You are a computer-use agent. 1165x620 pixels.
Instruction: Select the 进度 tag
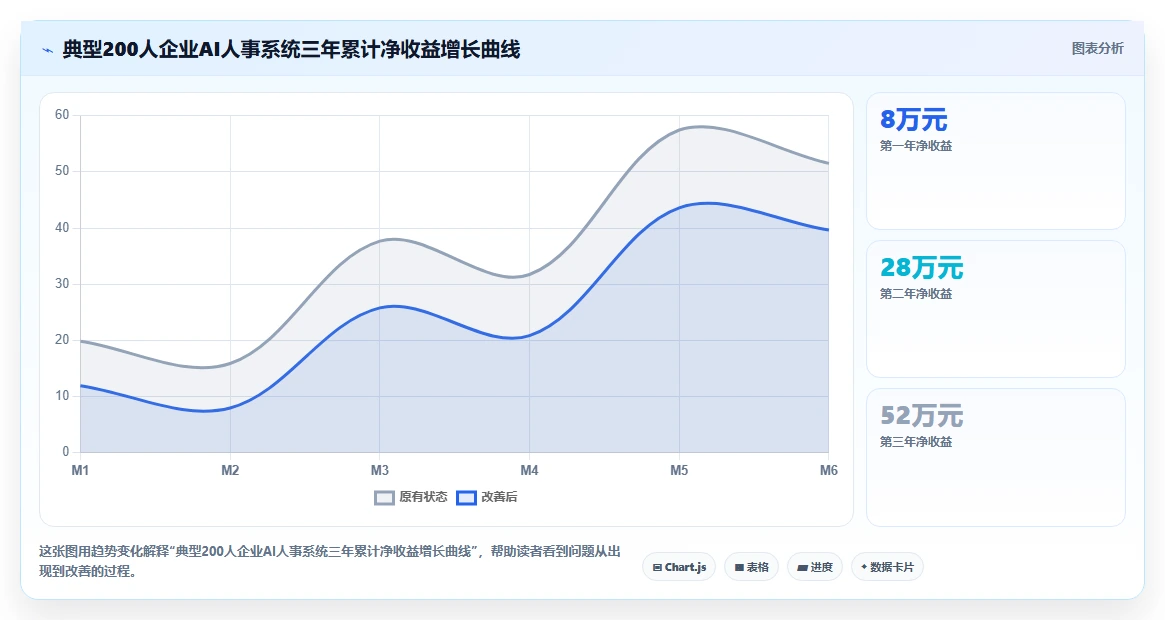coord(815,567)
